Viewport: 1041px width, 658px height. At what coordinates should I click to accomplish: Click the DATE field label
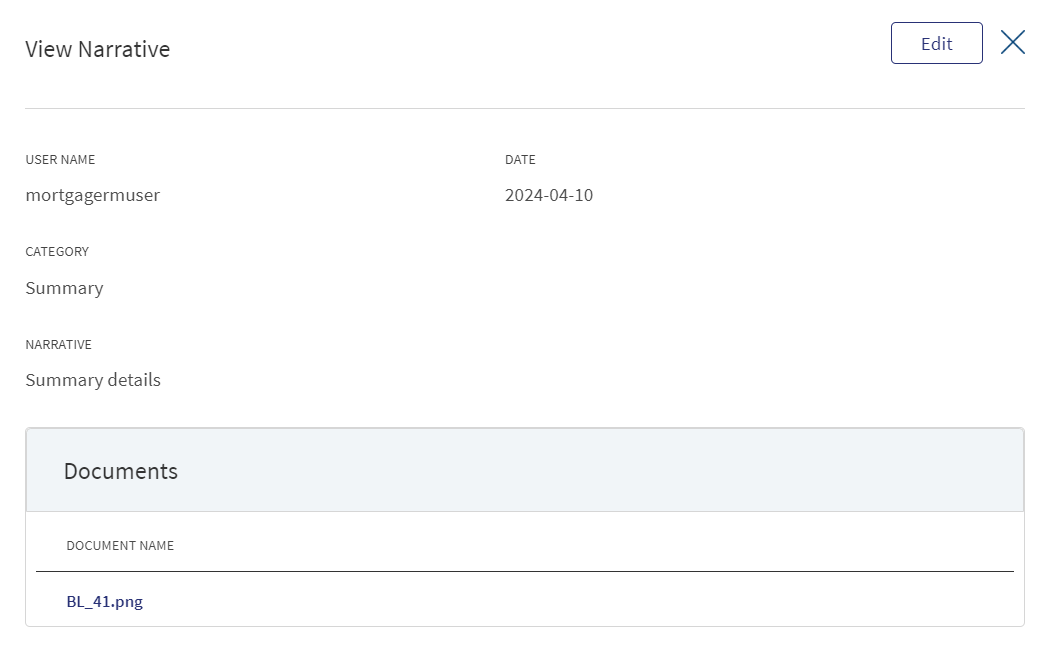(x=520, y=159)
